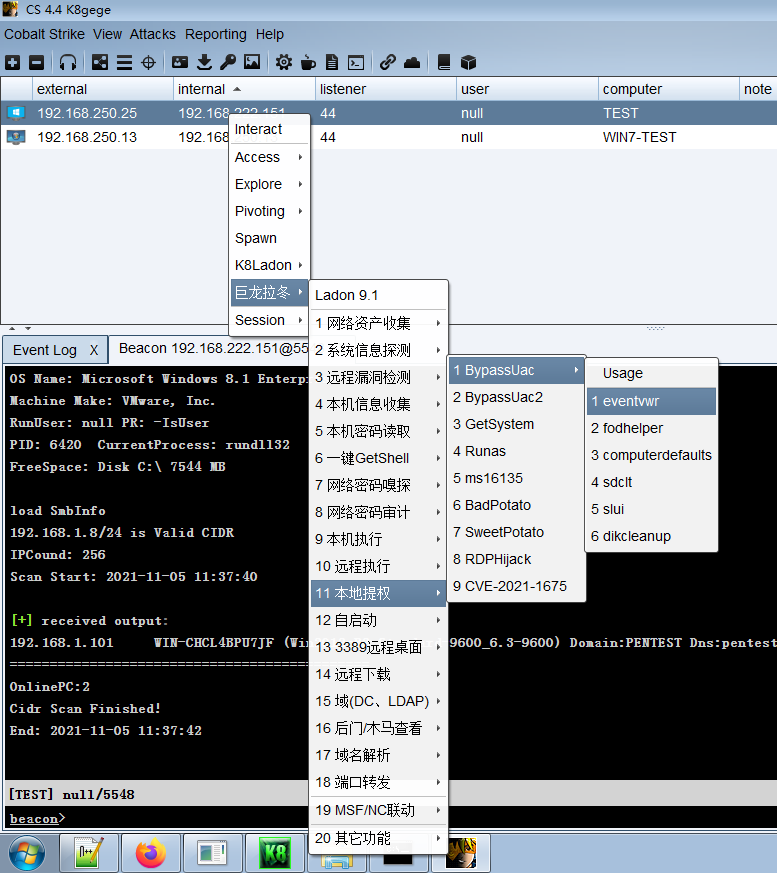Show the targets crosshair view icon
This screenshot has width=777, height=873.
click(x=148, y=62)
